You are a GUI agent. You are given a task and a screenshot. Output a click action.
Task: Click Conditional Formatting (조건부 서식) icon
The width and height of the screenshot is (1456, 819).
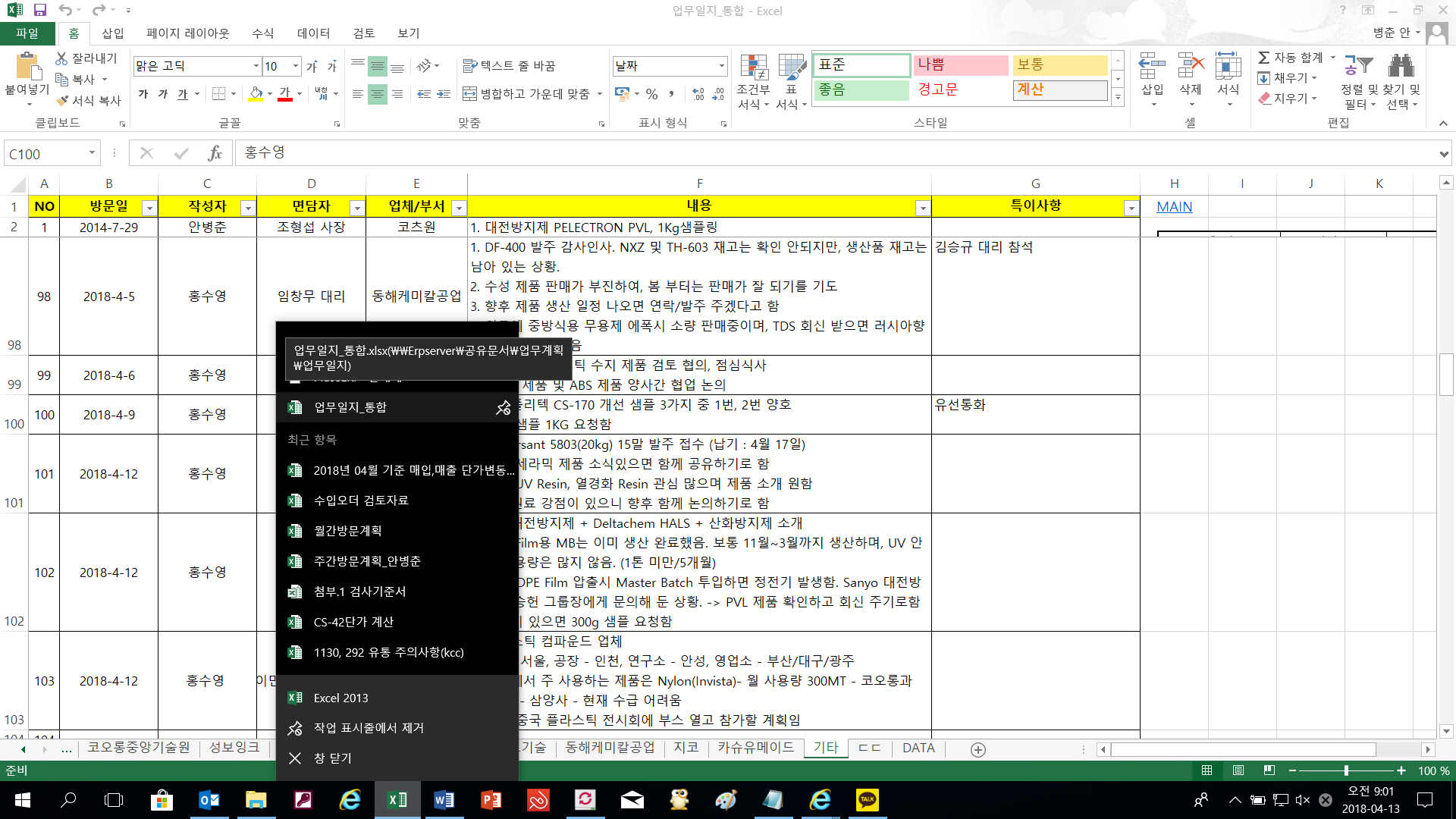tap(754, 68)
